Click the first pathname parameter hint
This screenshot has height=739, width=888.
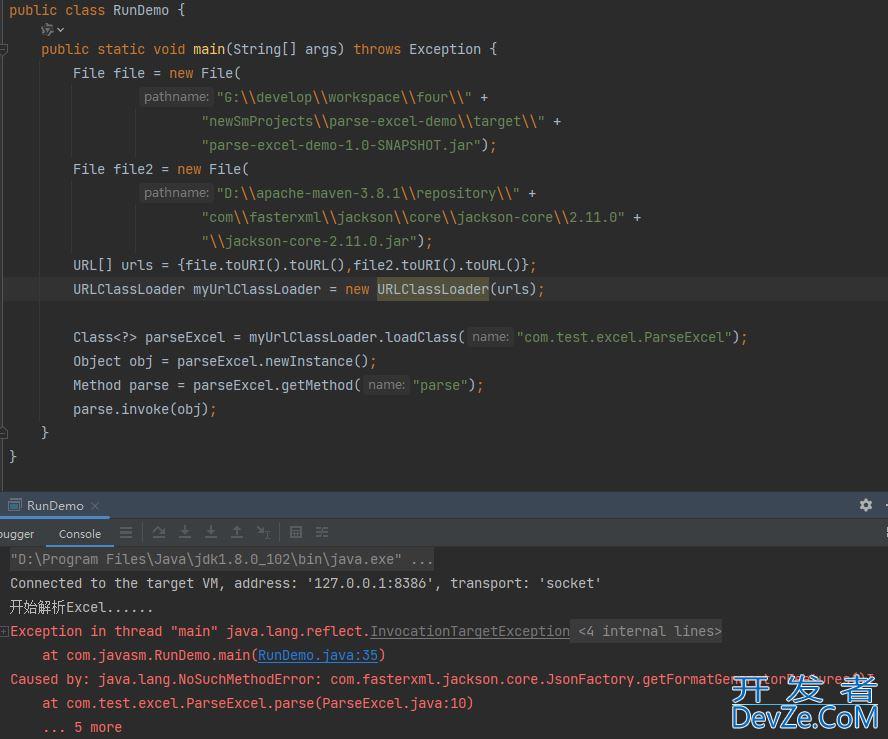pyautogui.click(x=176, y=97)
